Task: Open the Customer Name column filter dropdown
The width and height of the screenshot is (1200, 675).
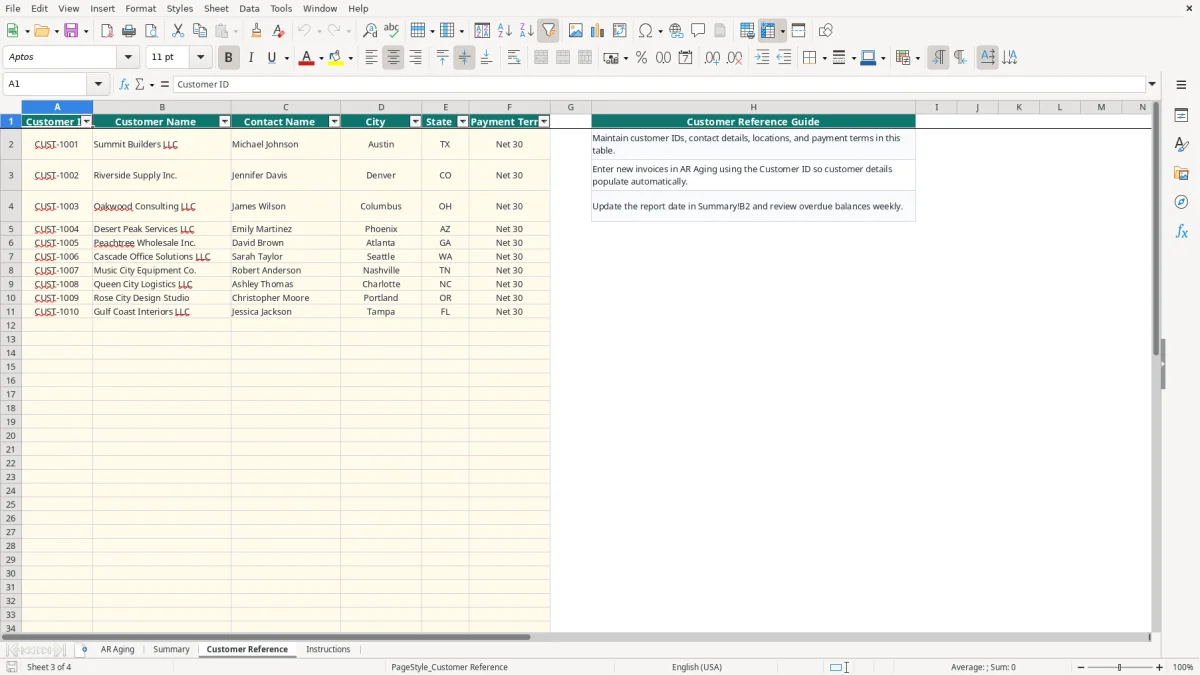Action: [224, 122]
